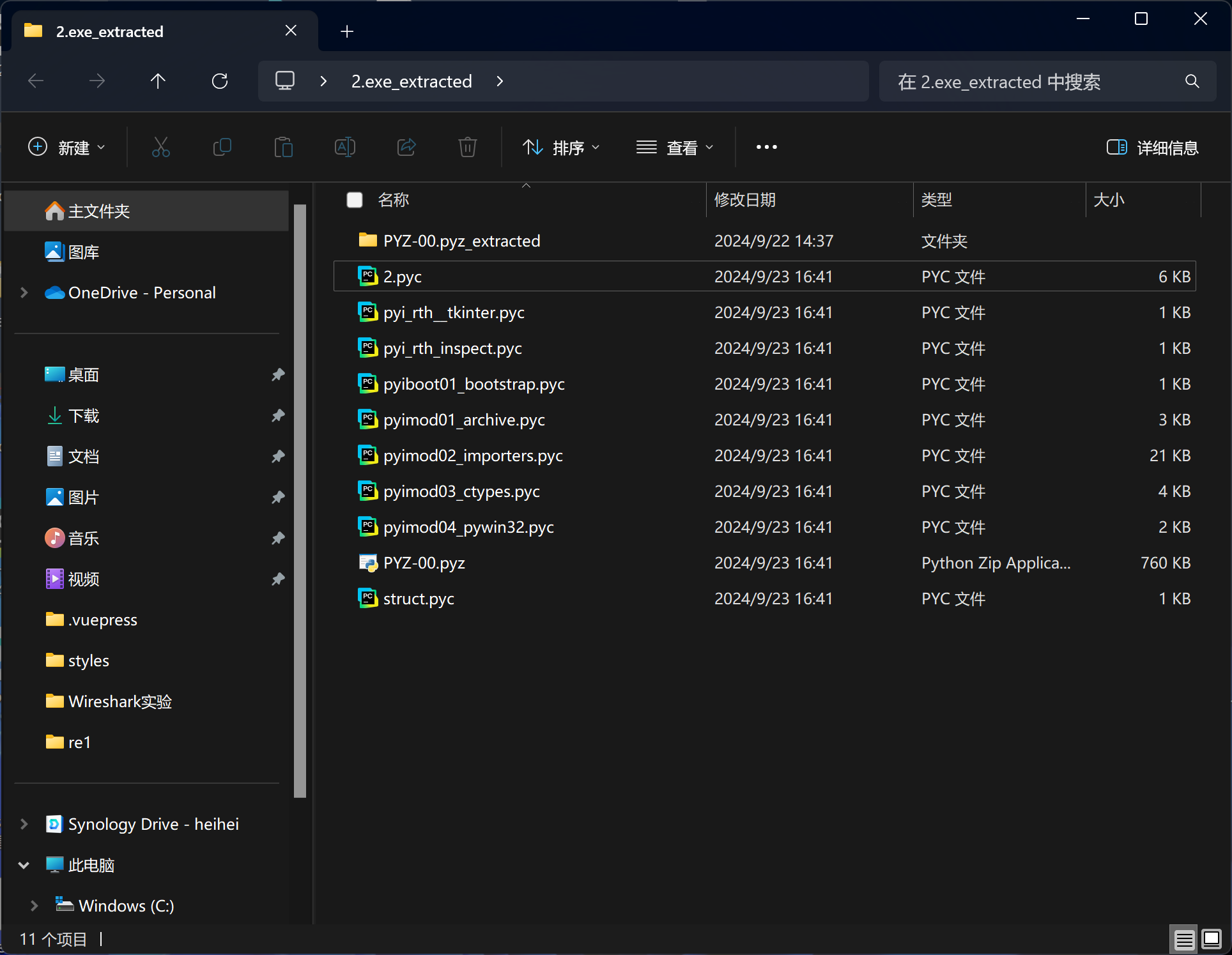
Task: Click chevron after monitor icon in address bar
Action: [x=323, y=81]
